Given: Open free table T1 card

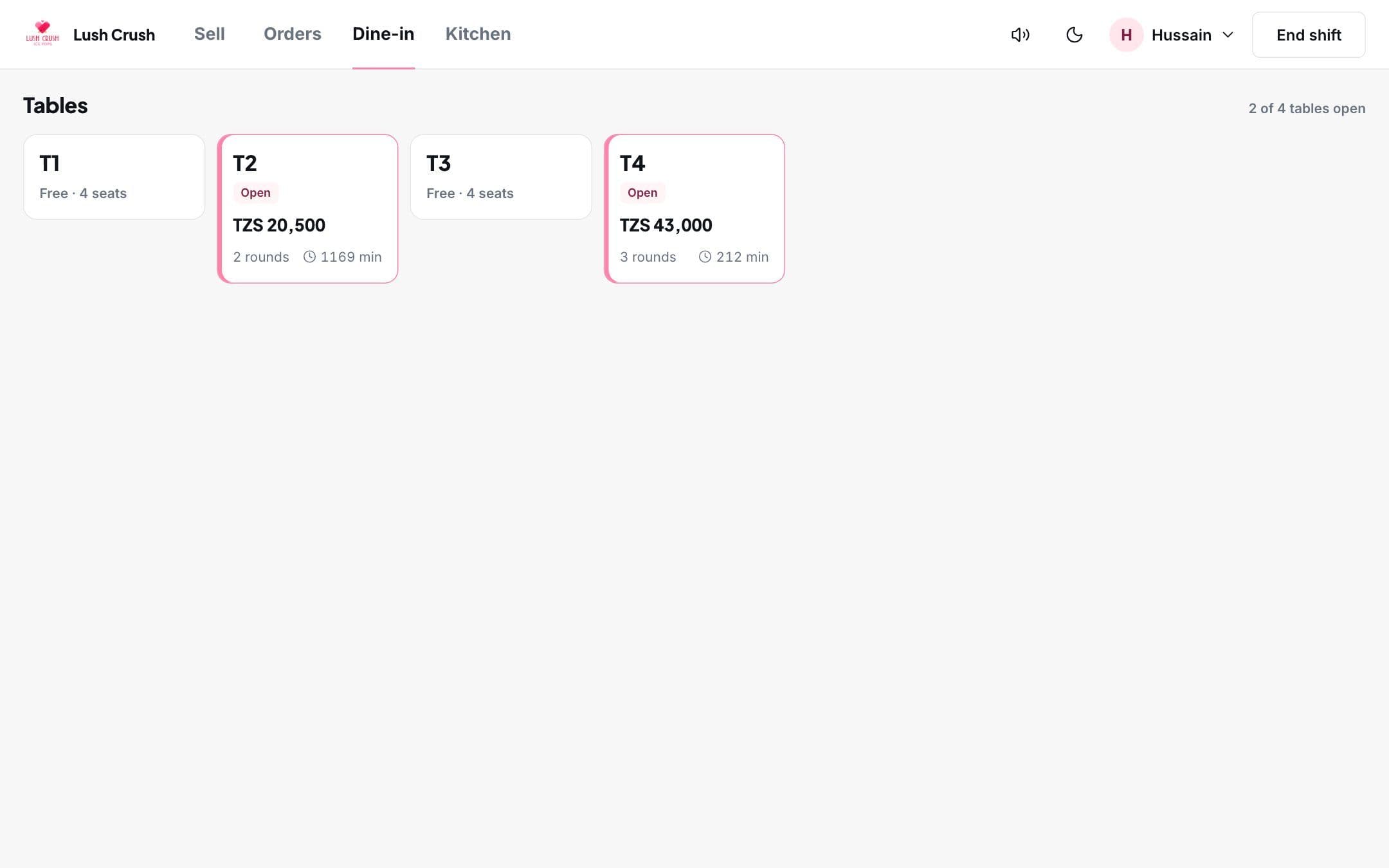Looking at the screenshot, I should [114, 177].
